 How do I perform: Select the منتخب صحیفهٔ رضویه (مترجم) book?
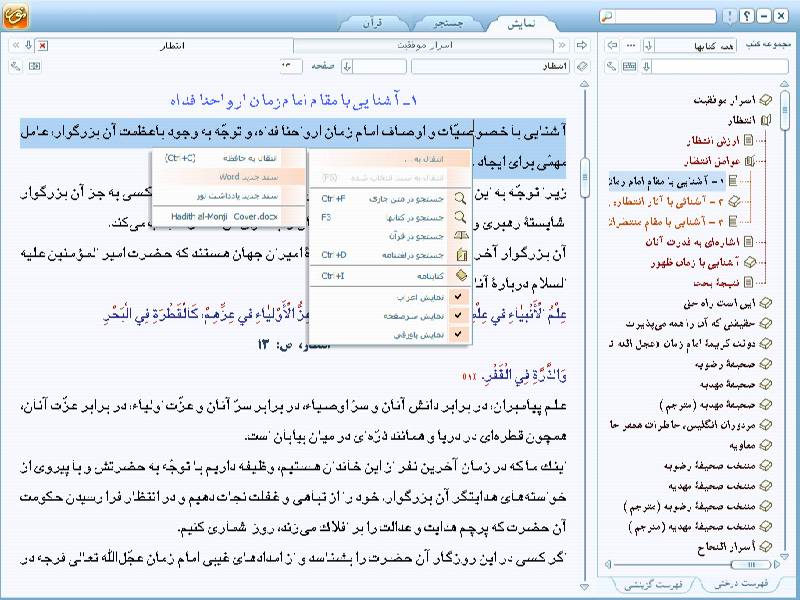point(689,506)
